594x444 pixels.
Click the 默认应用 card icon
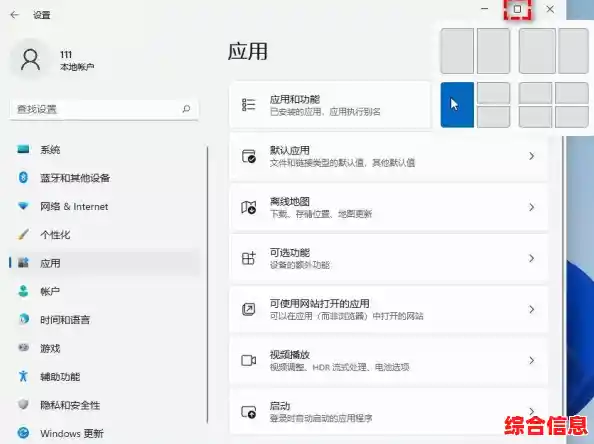pos(249,156)
